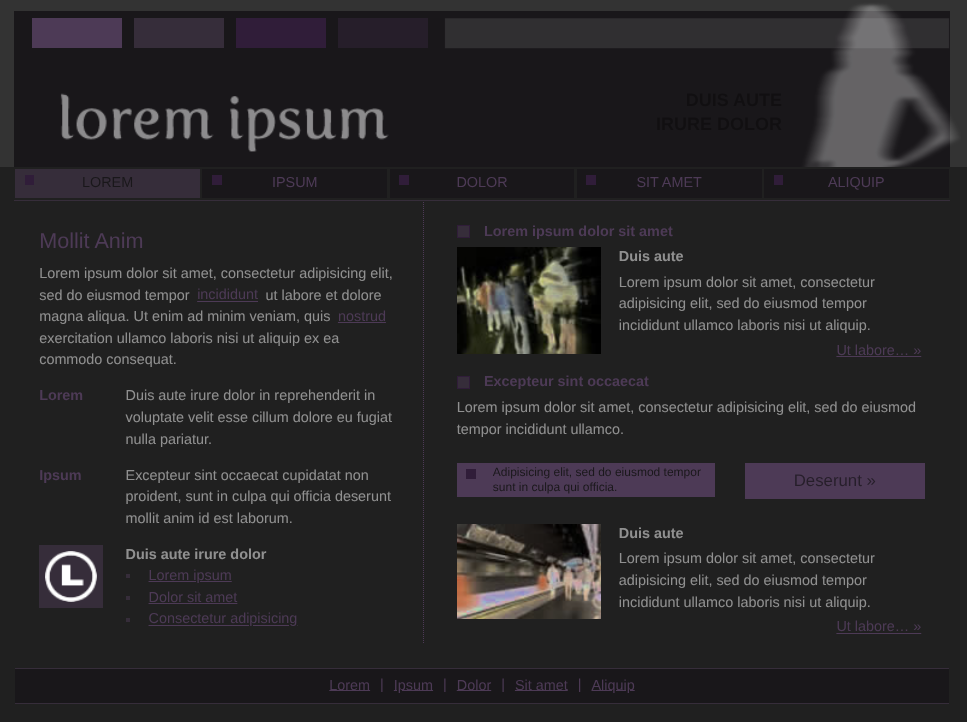Click 'Ut labore…' link beside the crowd photo

click(x=878, y=351)
